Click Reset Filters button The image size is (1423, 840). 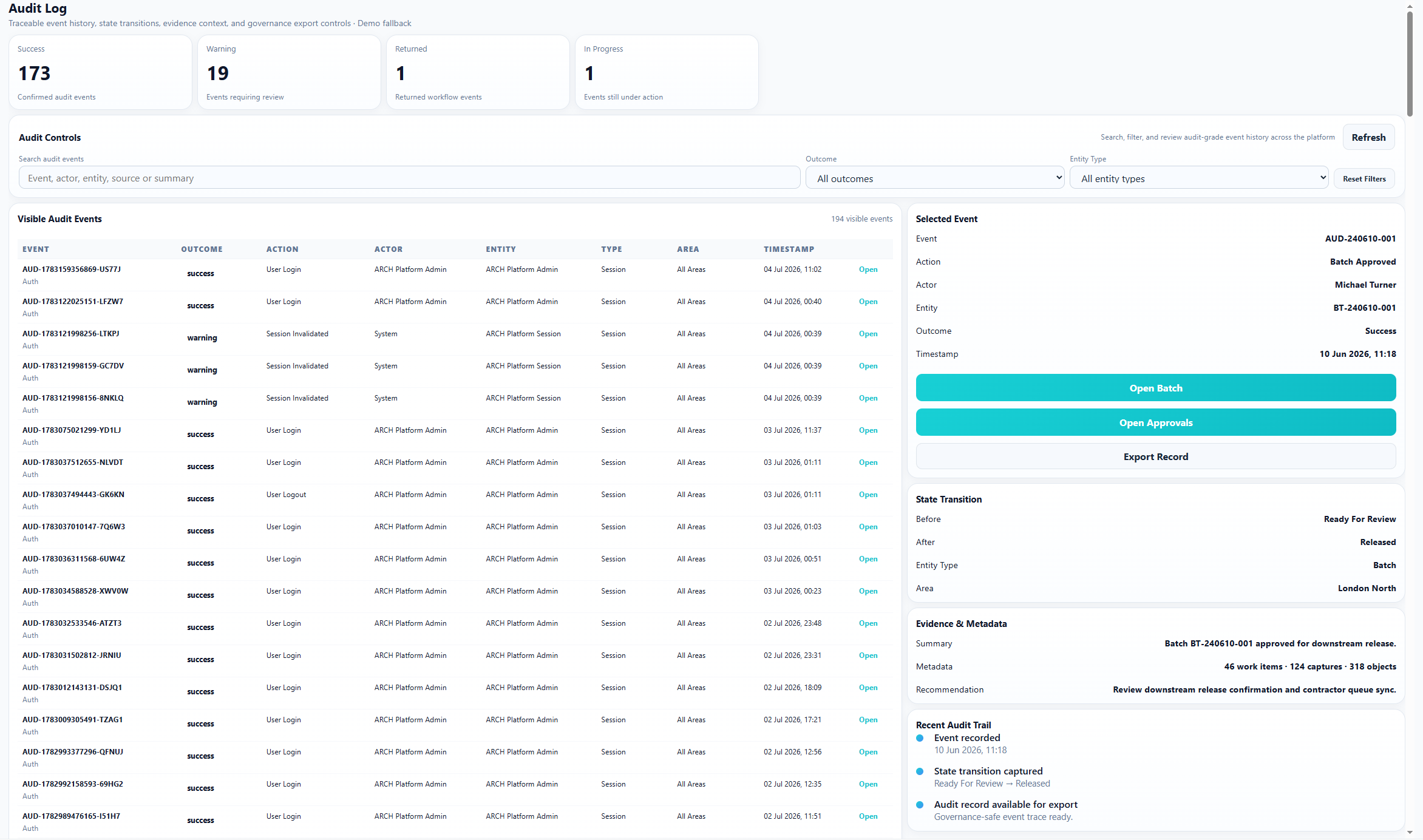click(1364, 178)
